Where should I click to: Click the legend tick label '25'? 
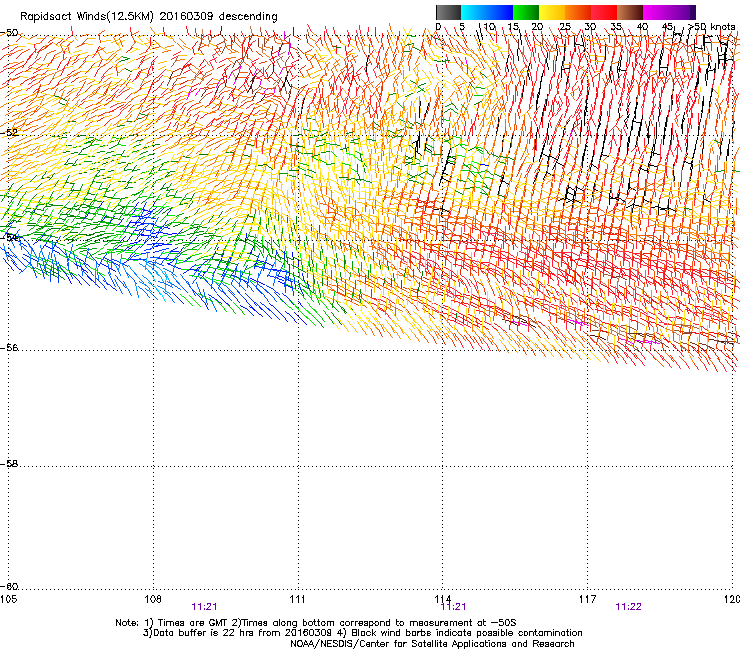564,27
